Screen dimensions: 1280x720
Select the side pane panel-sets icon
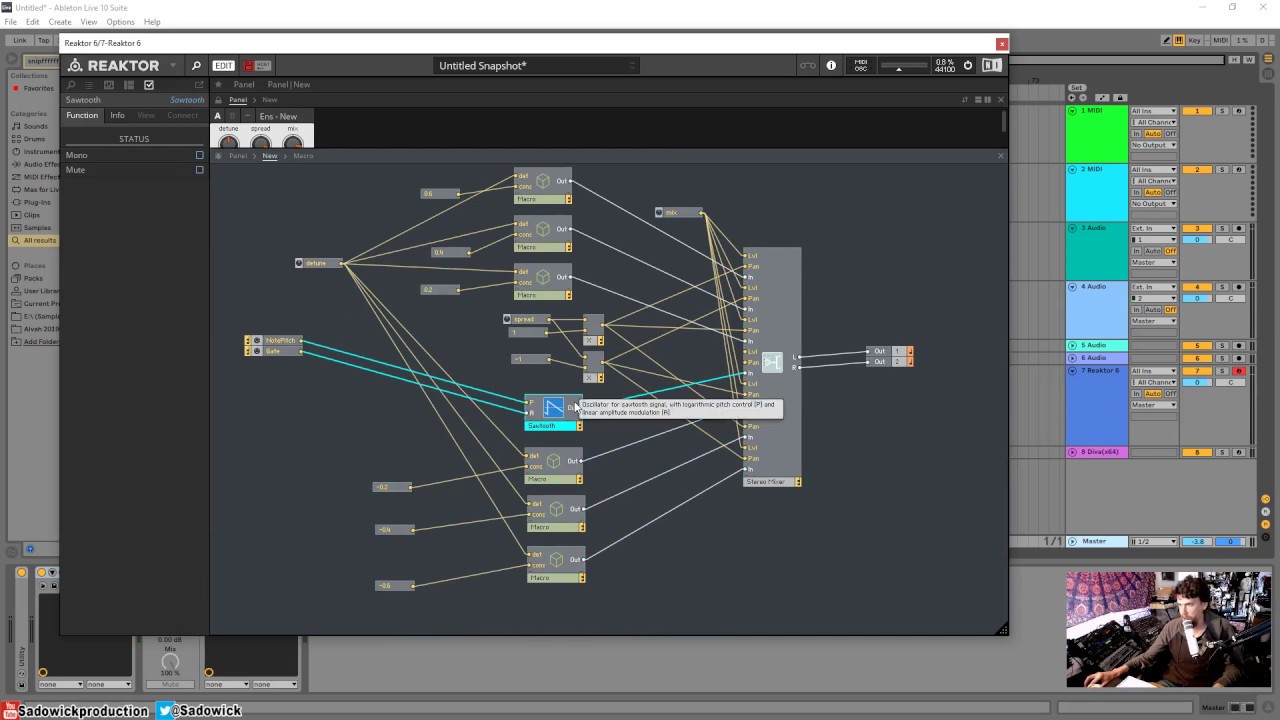click(109, 85)
